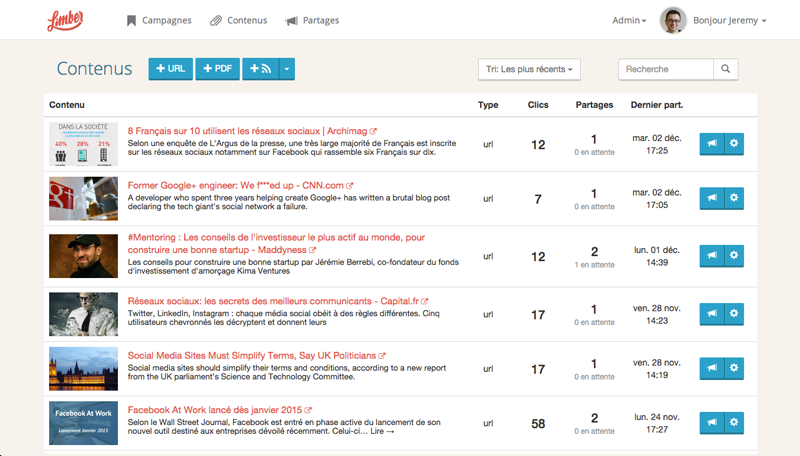Open settings gear for 'Former Google+ engineer' row
This screenshot has width=800, height=456.
point(734,198)
